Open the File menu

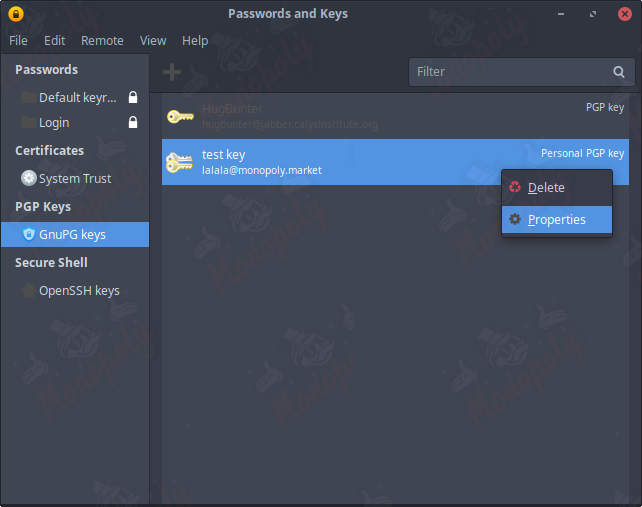(x=19, y=41)
